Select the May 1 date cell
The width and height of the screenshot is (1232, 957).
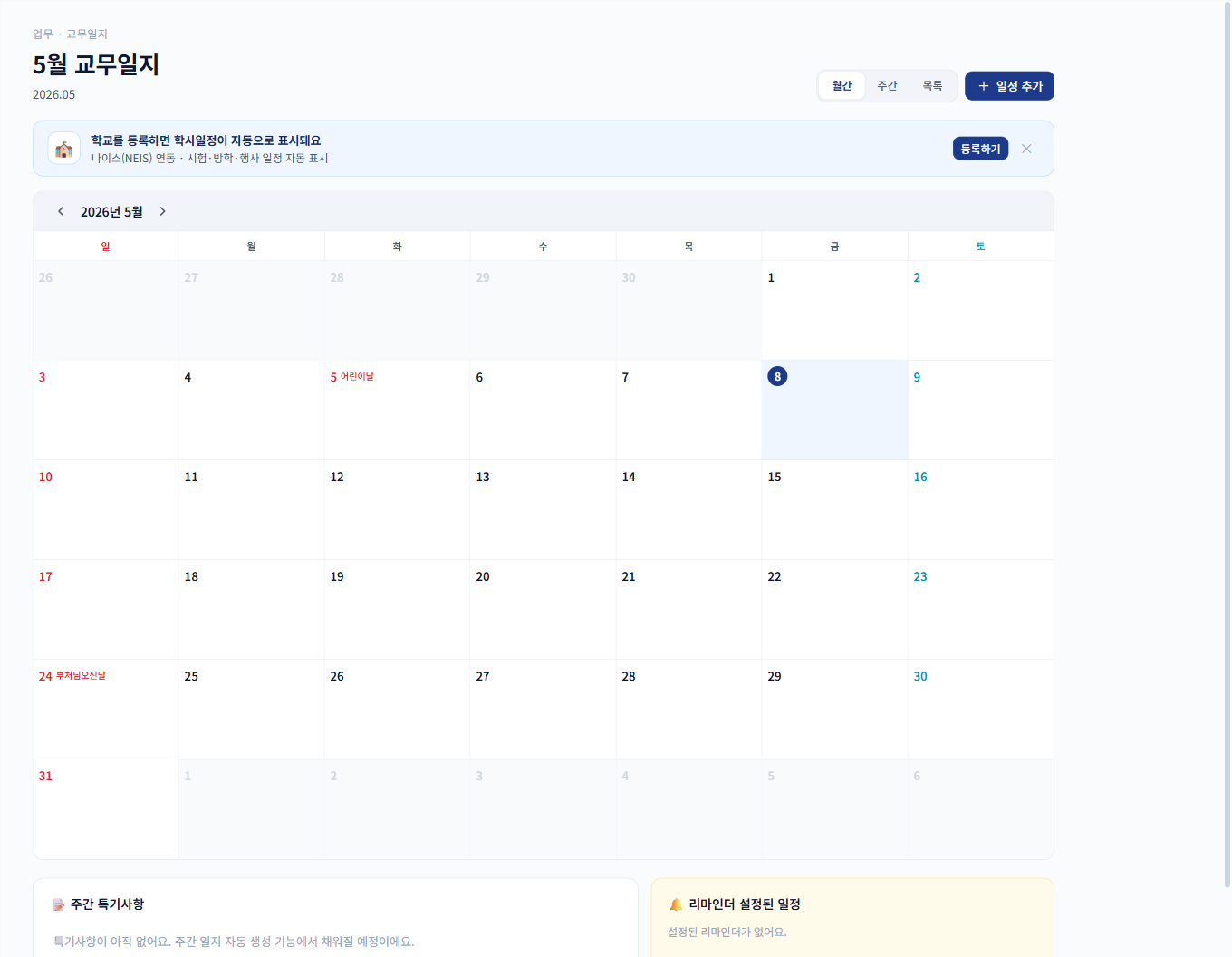[834, 311]
